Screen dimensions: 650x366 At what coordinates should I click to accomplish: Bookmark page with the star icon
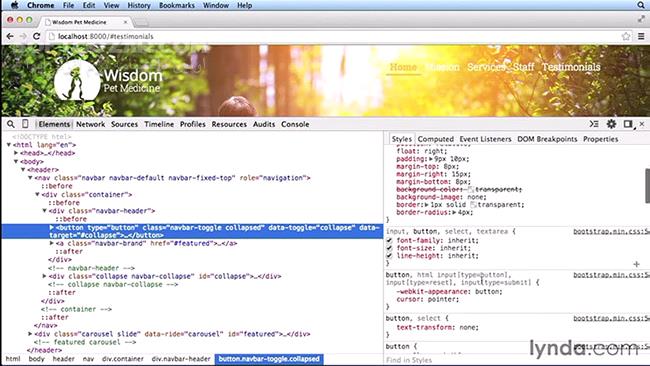626,36
